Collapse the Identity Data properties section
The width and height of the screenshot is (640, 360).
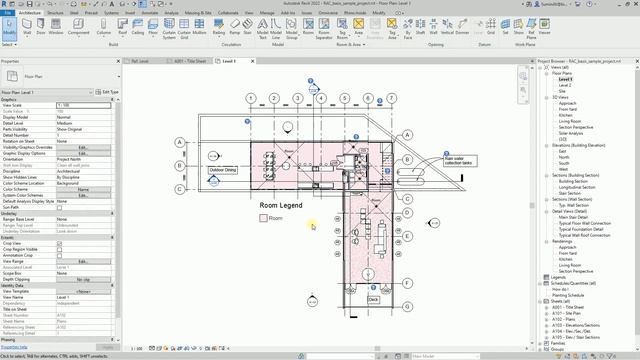pyautogui.click(x=112, y=285)
